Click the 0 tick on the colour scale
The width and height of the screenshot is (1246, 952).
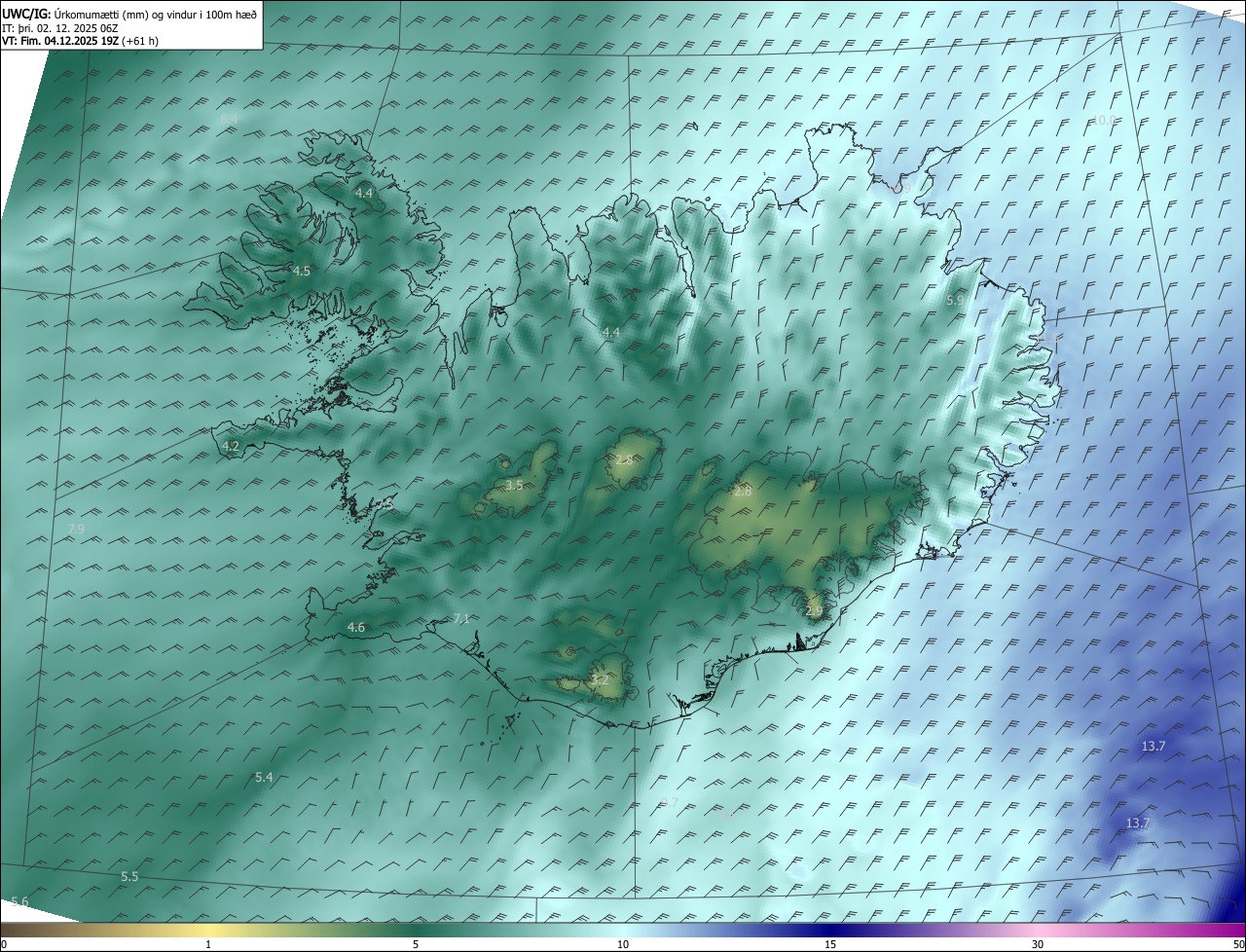(x=3, y=945)
